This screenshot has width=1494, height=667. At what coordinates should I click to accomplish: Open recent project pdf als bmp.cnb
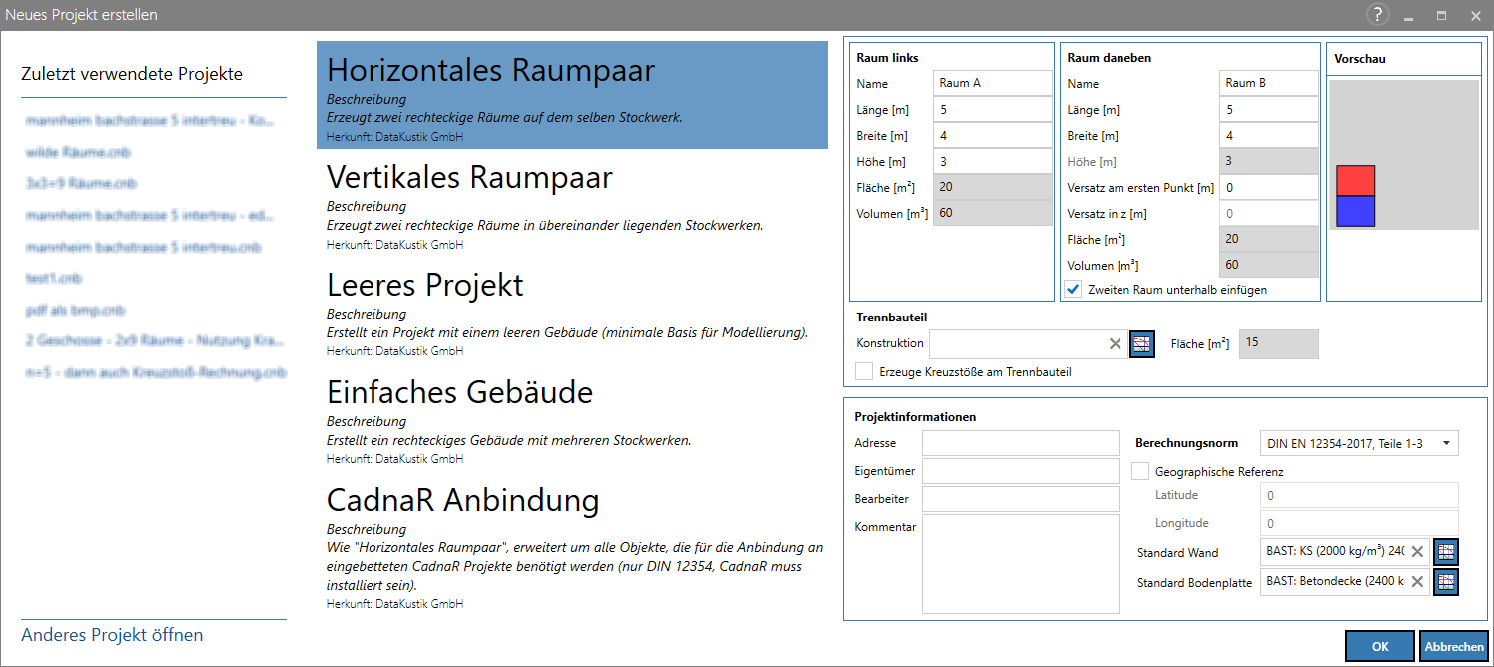click(76, 311)
